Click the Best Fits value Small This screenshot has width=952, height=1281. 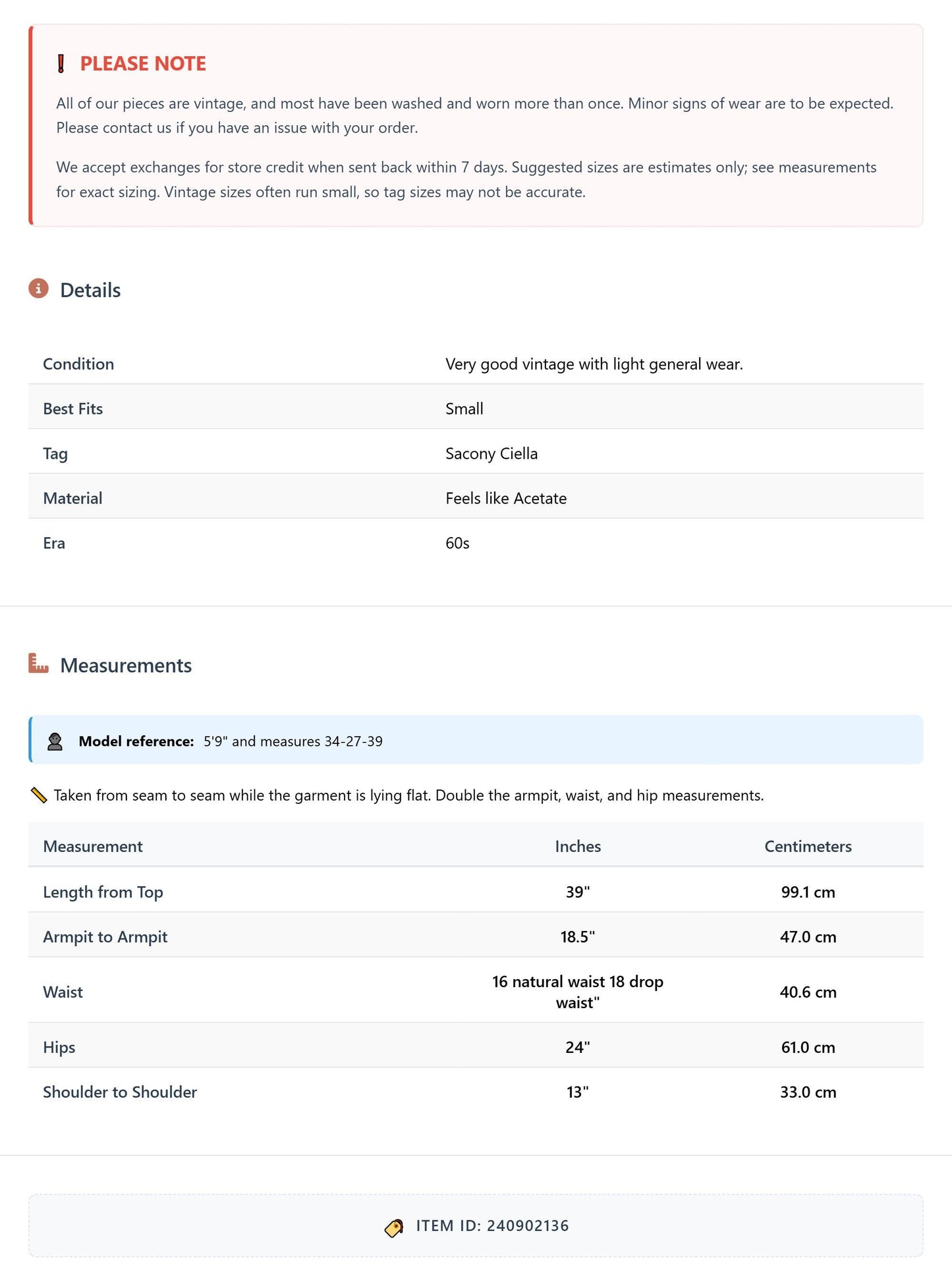[x=464, y=409]
